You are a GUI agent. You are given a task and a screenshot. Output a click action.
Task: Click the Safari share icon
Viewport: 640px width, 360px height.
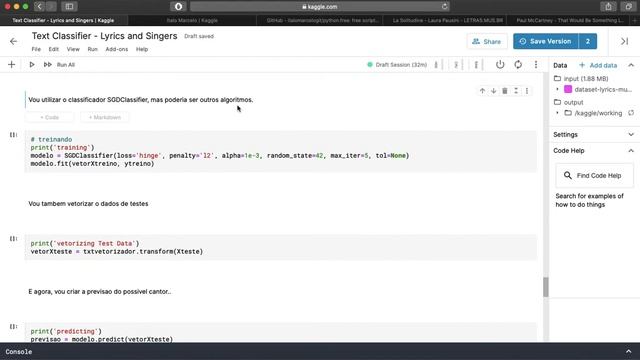[x=608, y=7]
